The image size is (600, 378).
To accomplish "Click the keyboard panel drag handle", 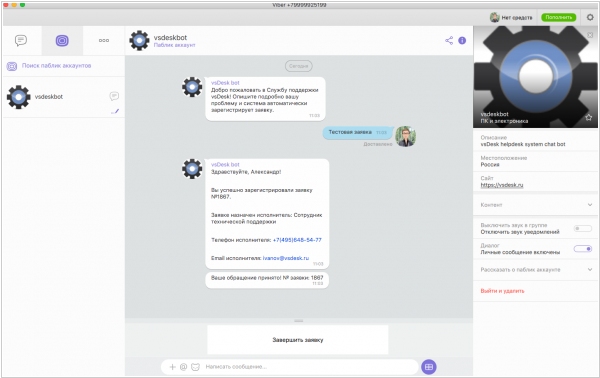I will coord(298,321).
